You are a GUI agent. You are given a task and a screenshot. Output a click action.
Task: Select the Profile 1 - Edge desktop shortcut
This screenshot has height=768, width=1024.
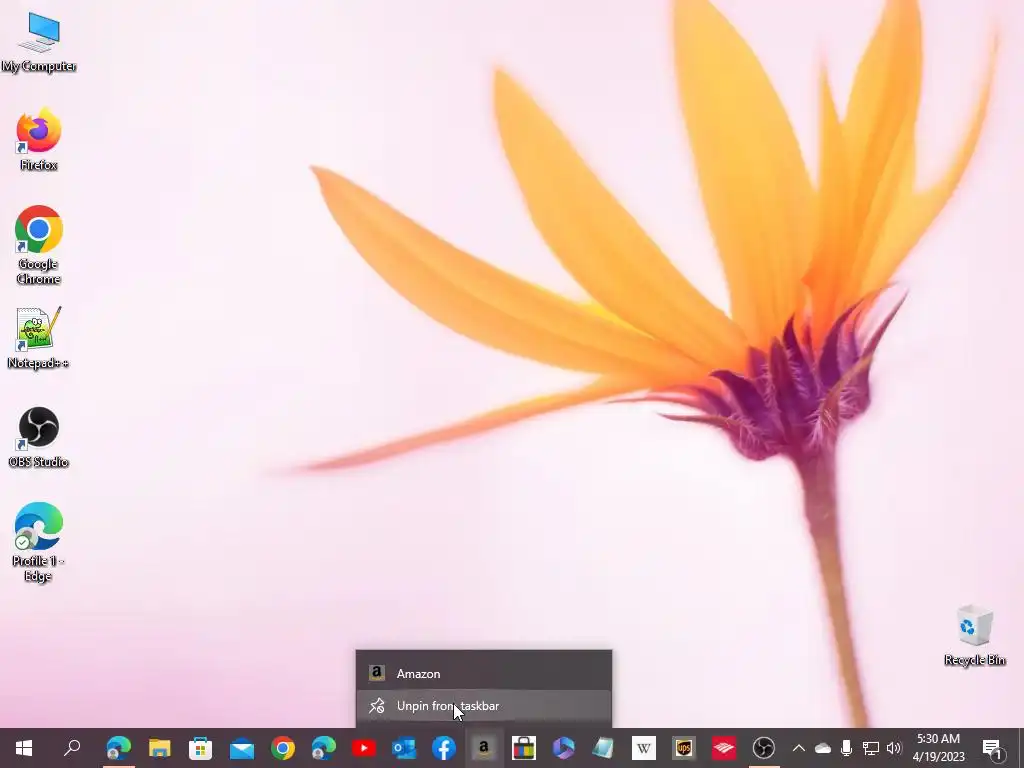pyautogui.click(x=39, y=542)
